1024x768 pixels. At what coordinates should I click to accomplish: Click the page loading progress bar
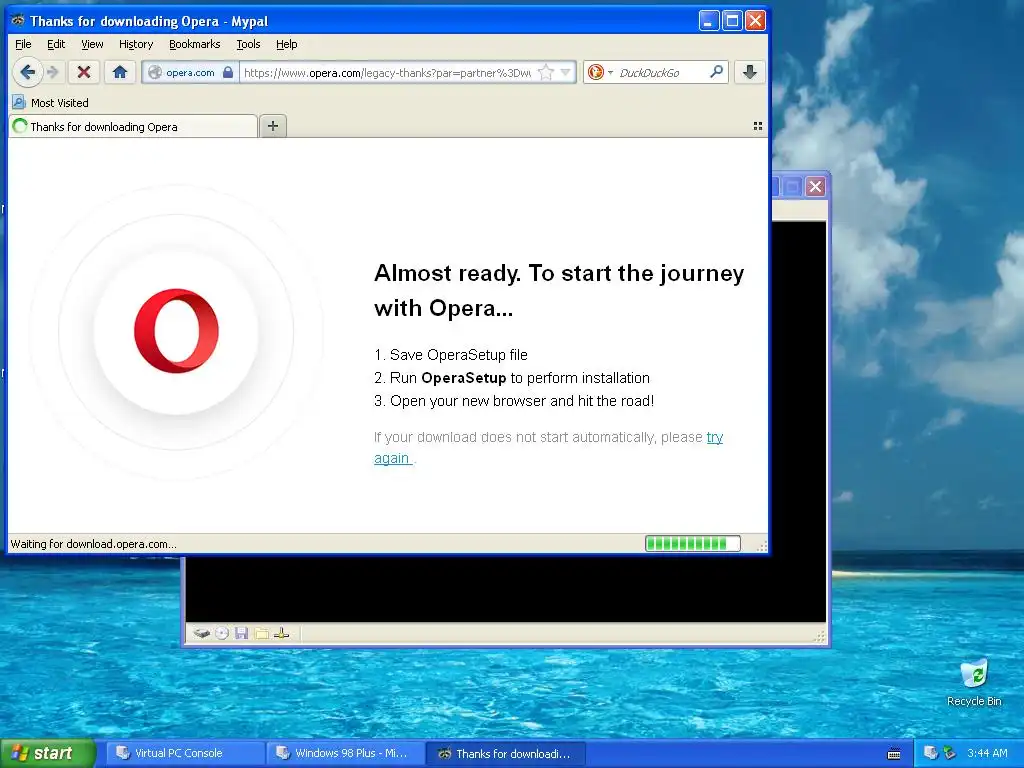[x=693, y=543]
